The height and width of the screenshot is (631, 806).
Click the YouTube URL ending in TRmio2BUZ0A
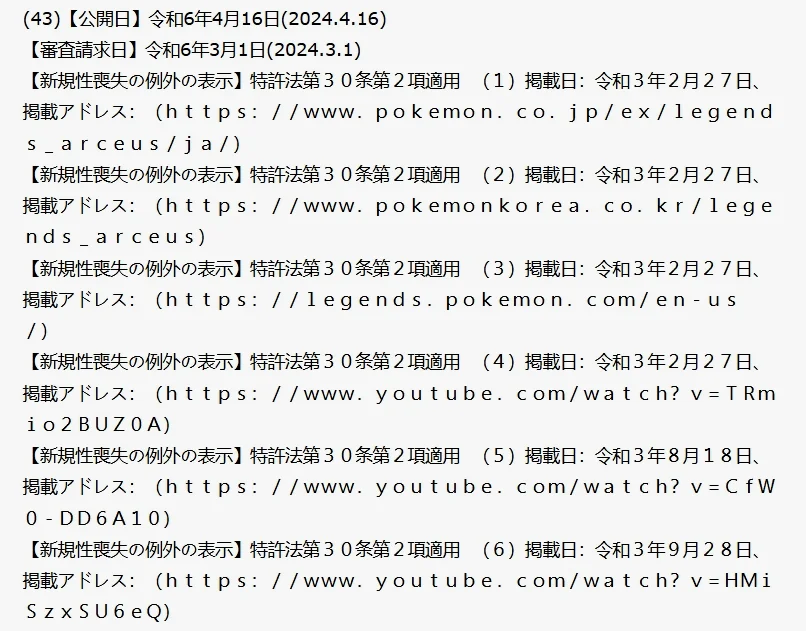click(400, 409)
